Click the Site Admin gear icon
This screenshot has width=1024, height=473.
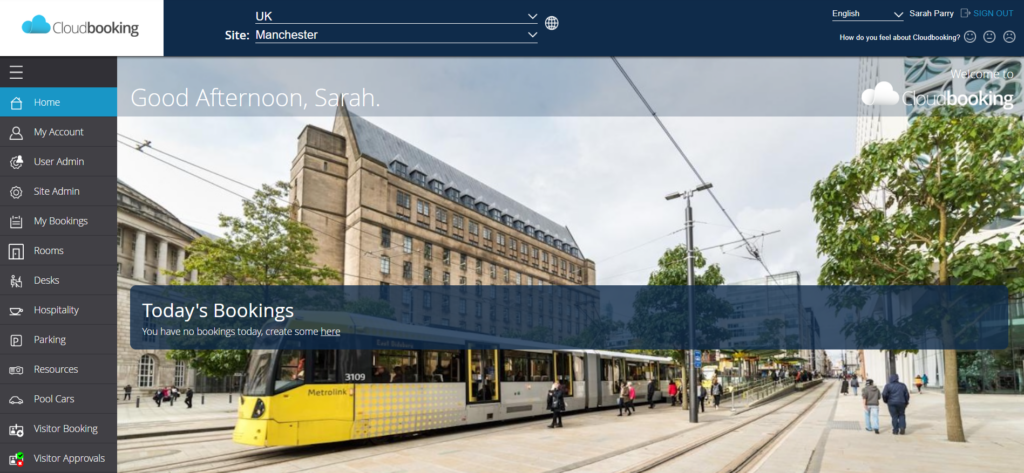click(16, 191)
